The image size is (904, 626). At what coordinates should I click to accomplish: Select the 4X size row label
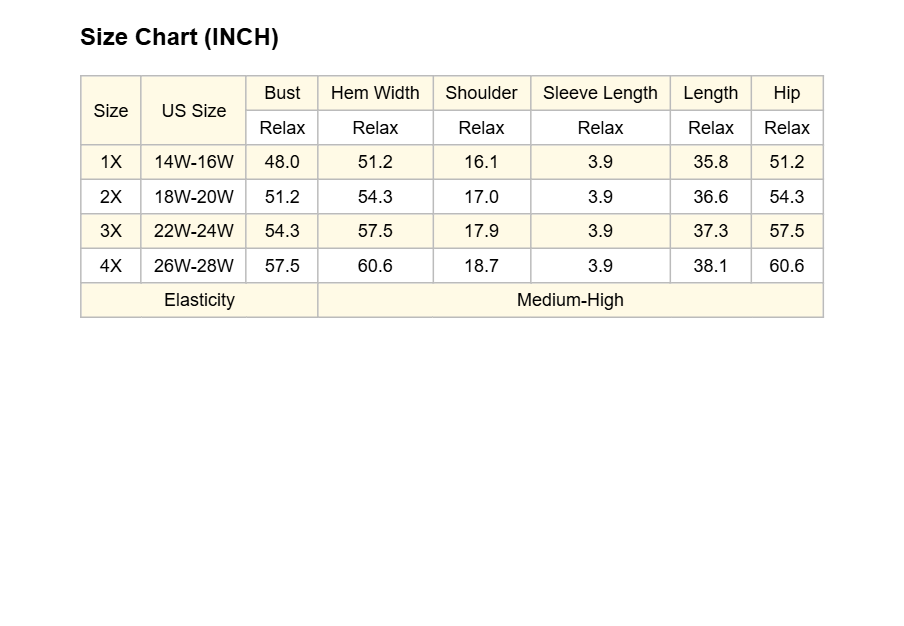pos(111,266)
